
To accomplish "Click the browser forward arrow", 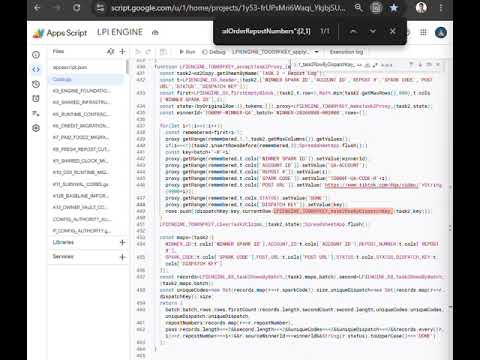I will pyautogui.click(x=57, y=7).
